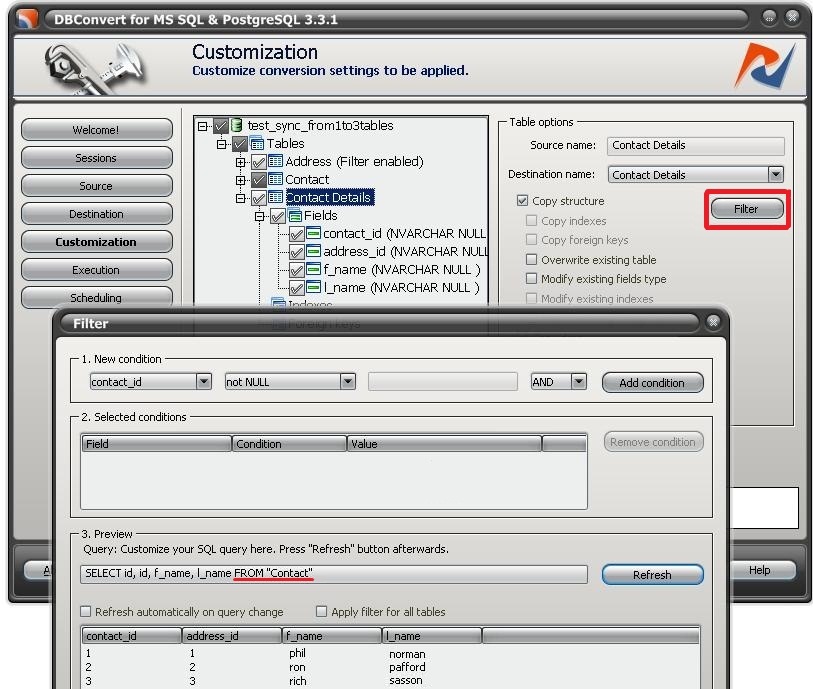The height and width of the screenshot is (689, 813).
Task: Close the DBConvert main window
Action: click(x=792, y=18)
